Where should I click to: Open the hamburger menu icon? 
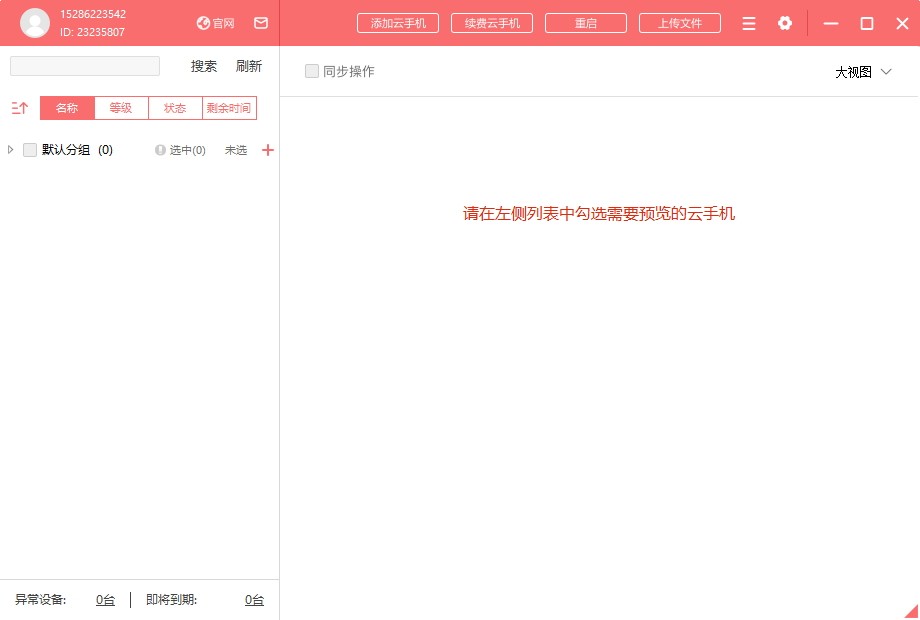point(749,23)
